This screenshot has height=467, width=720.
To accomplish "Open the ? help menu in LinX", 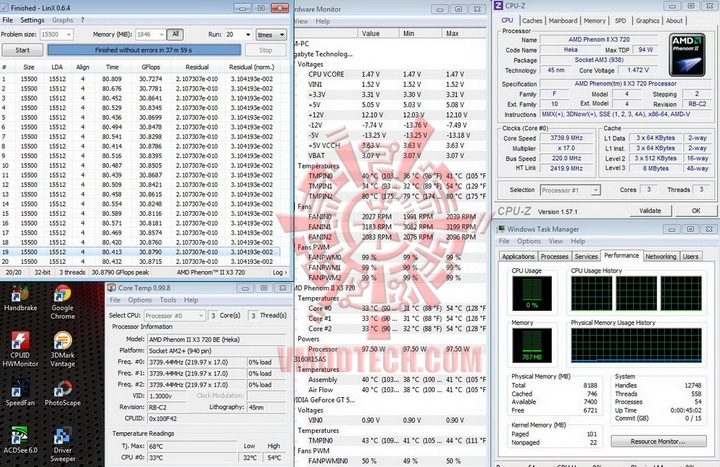I will [x=83, y=20].
